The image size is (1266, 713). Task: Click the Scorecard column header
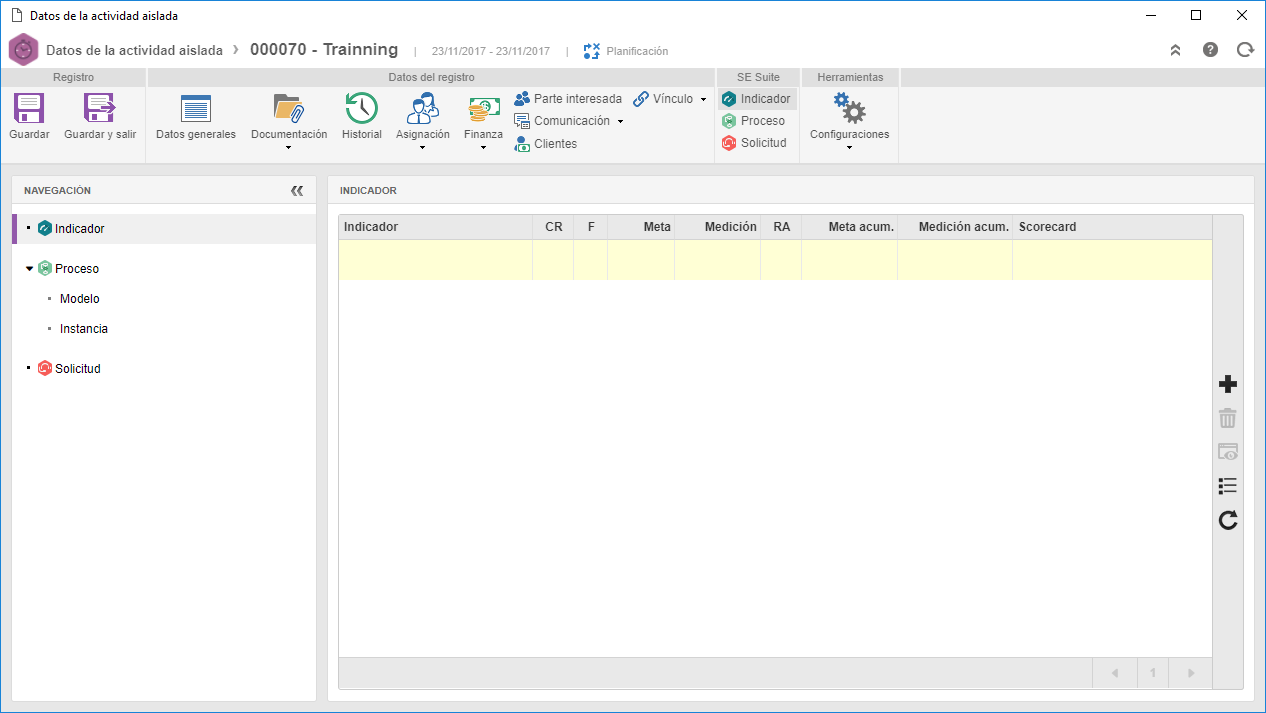point(1112,227)
